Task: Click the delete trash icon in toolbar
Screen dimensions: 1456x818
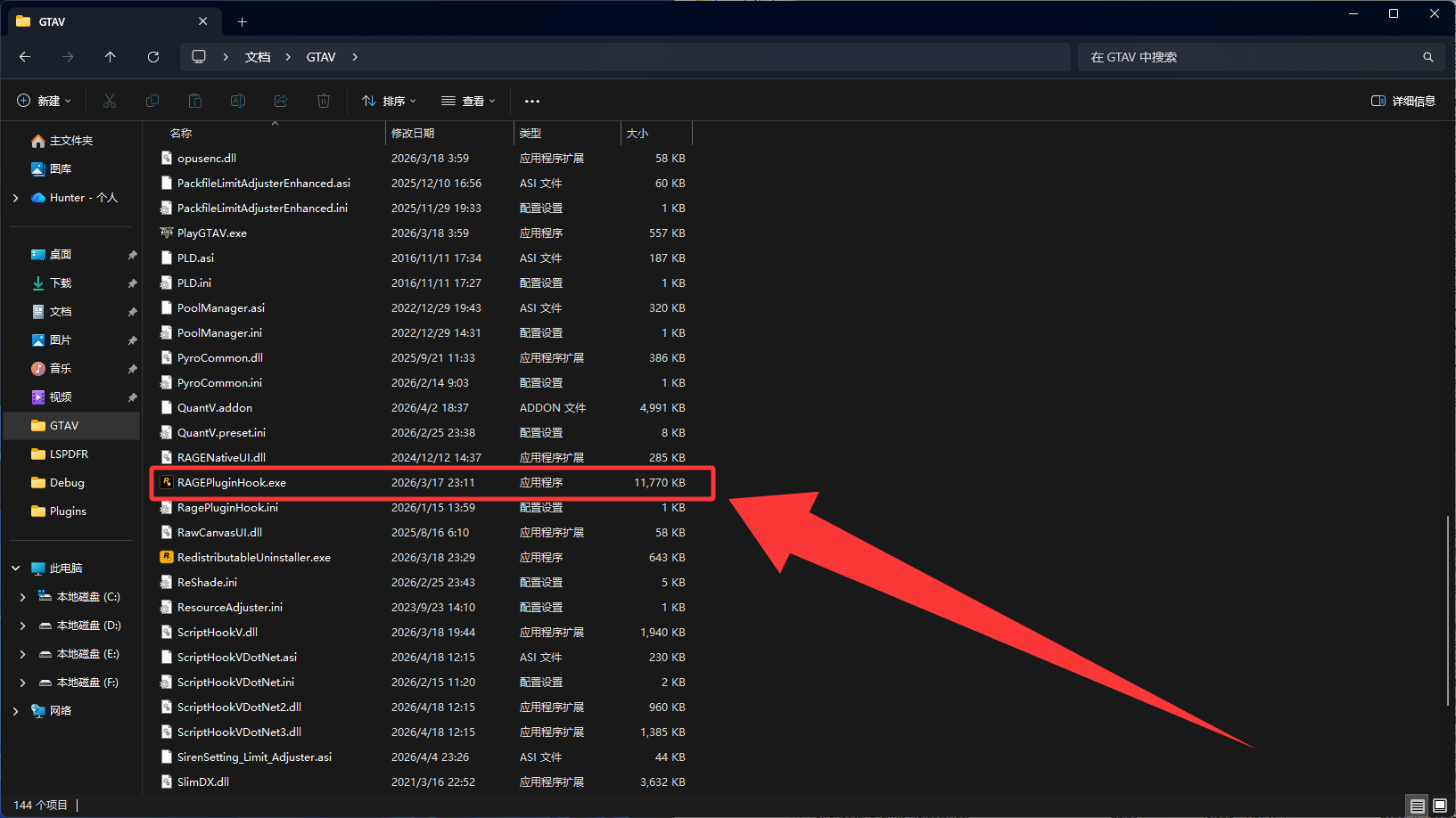Action: [324, 101]
